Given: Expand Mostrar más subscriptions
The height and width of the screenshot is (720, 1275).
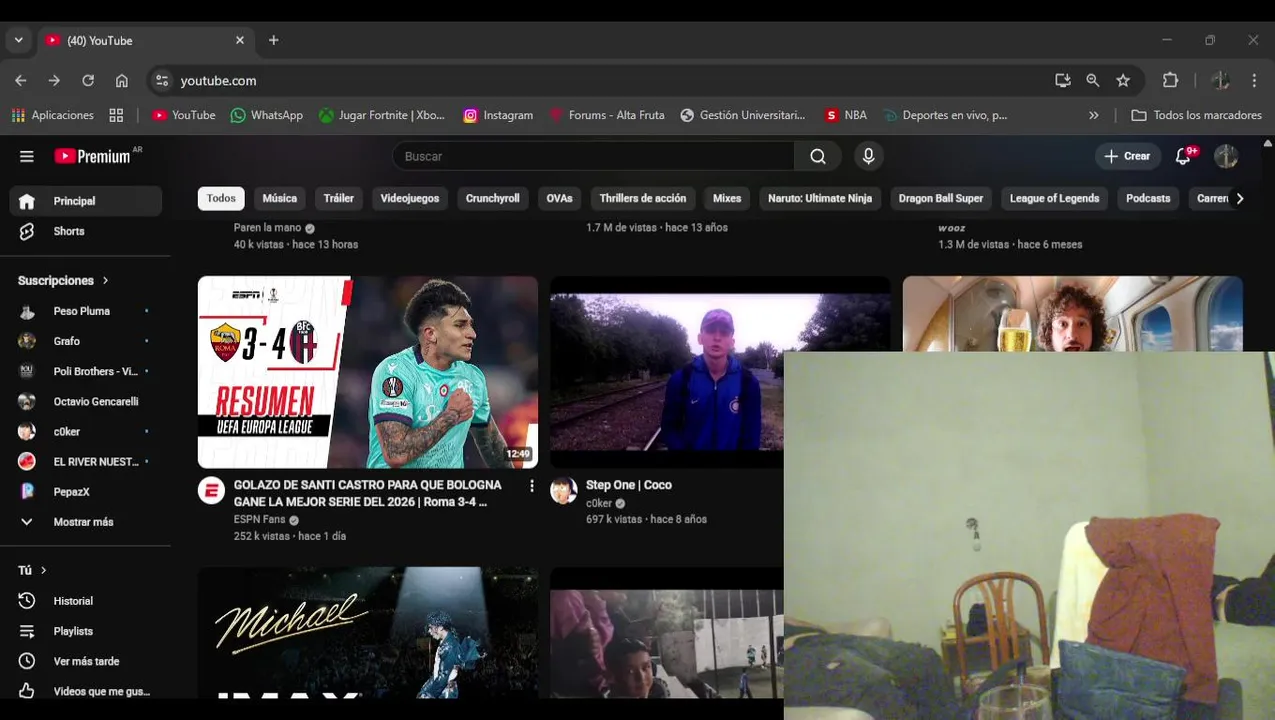Looking at the screenshot, I should click(86, 522).
